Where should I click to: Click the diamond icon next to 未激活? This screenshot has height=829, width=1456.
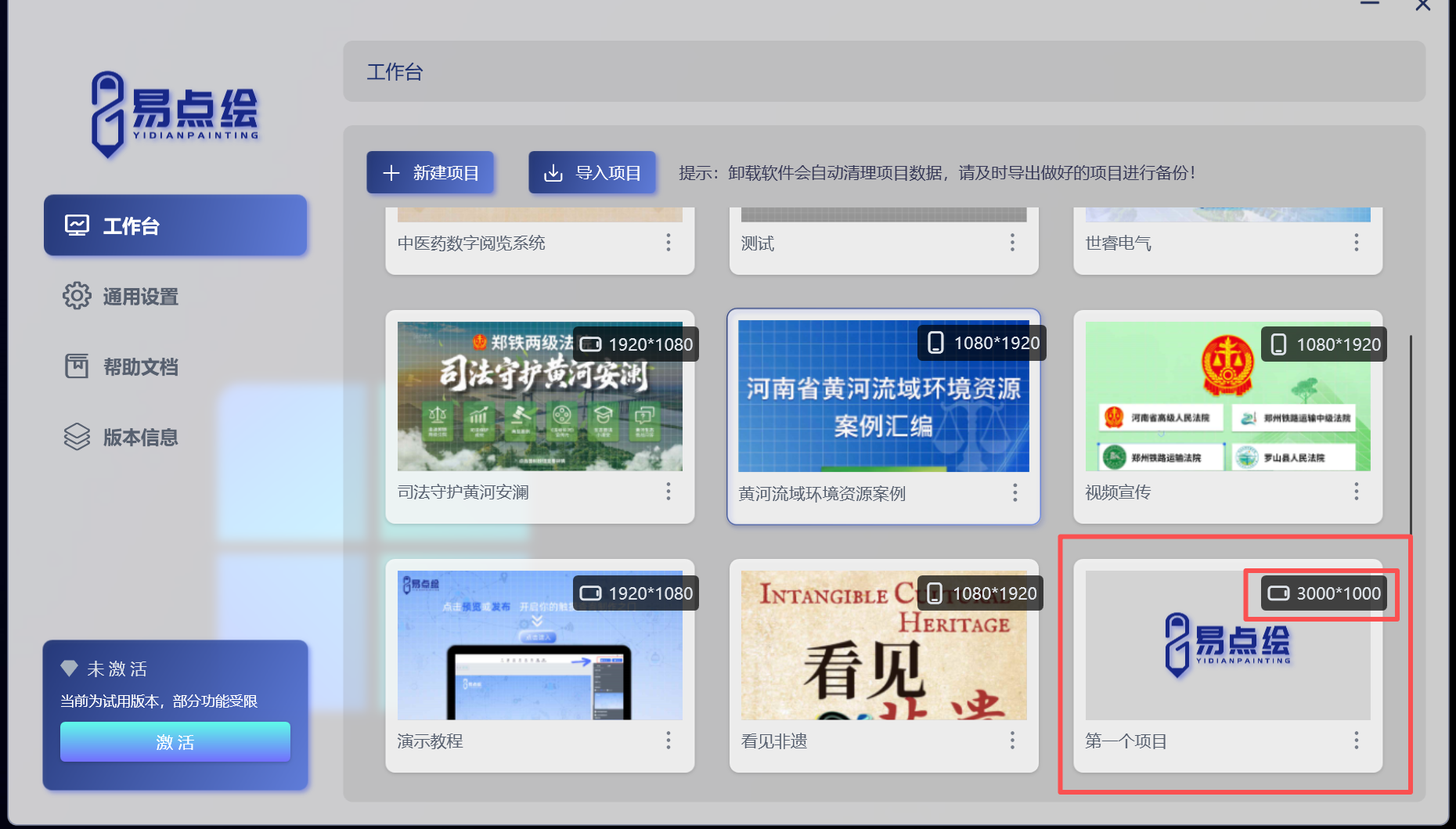coord(69,668)
